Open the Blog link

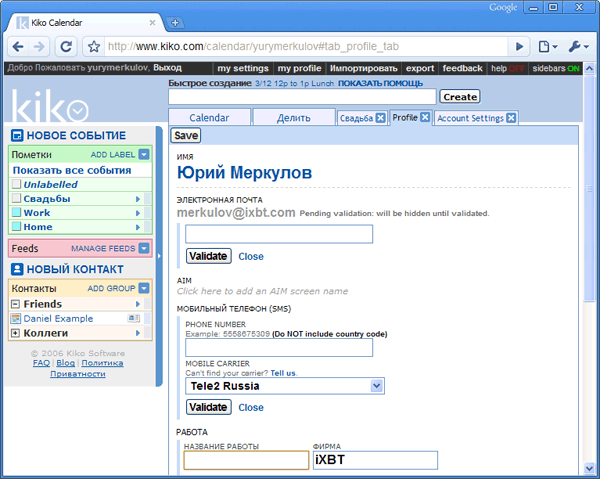(65, 363)
